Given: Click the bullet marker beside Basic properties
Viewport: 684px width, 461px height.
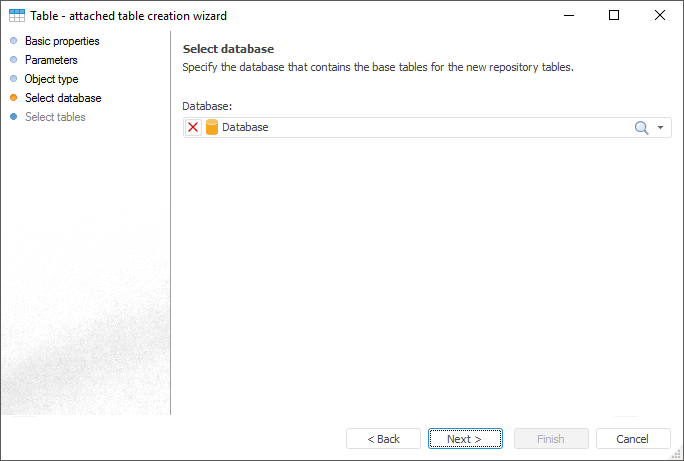Looking at the screenshot, I should [x=13, y=41].
